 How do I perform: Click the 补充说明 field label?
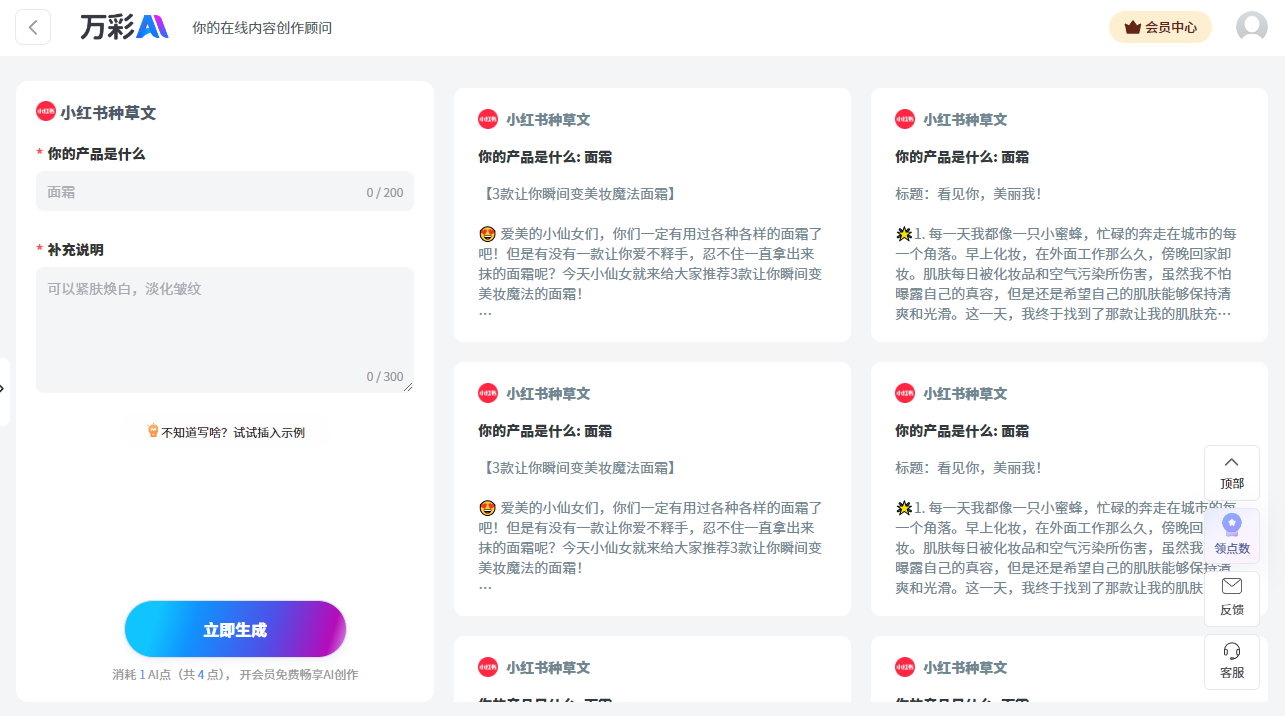[x=75, y=249]
